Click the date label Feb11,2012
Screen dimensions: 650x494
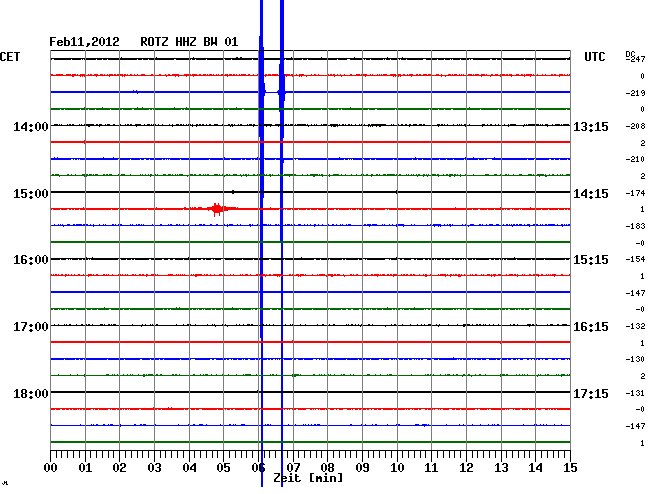point(84,42)
